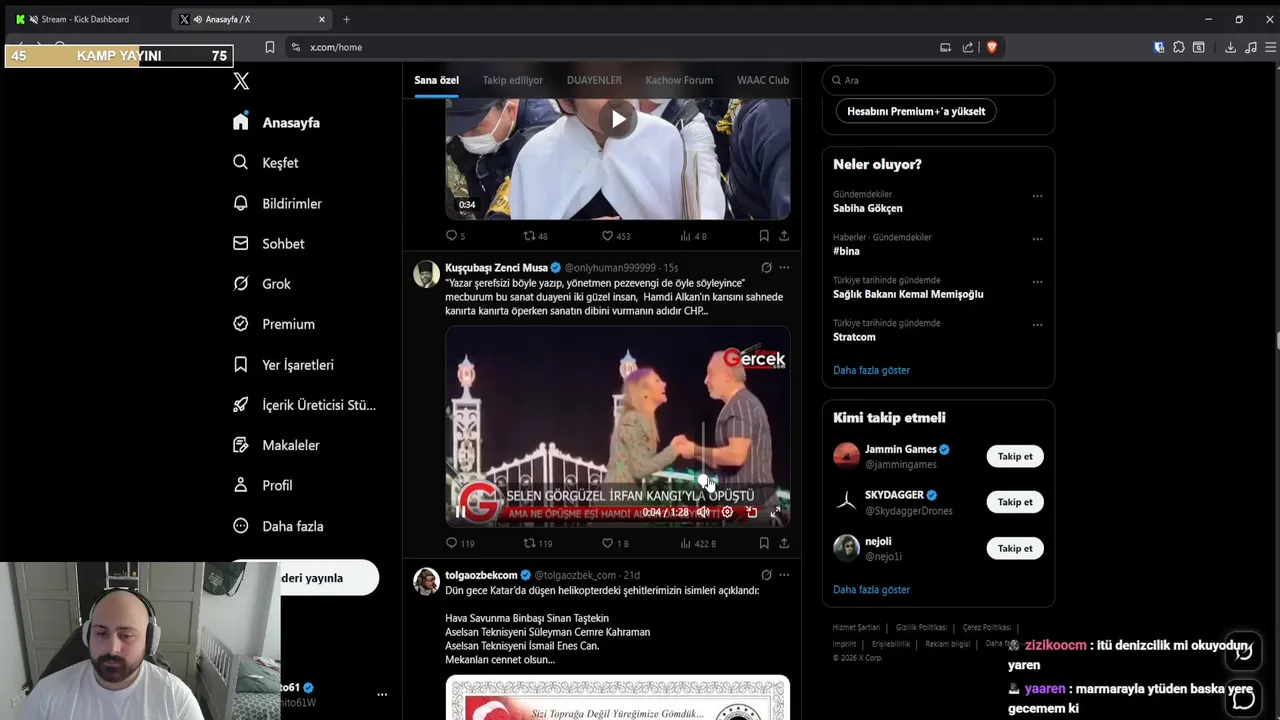Open a new browser tab
The height and width of the screenshot is (720, 1280).
(x=346, y=19)
